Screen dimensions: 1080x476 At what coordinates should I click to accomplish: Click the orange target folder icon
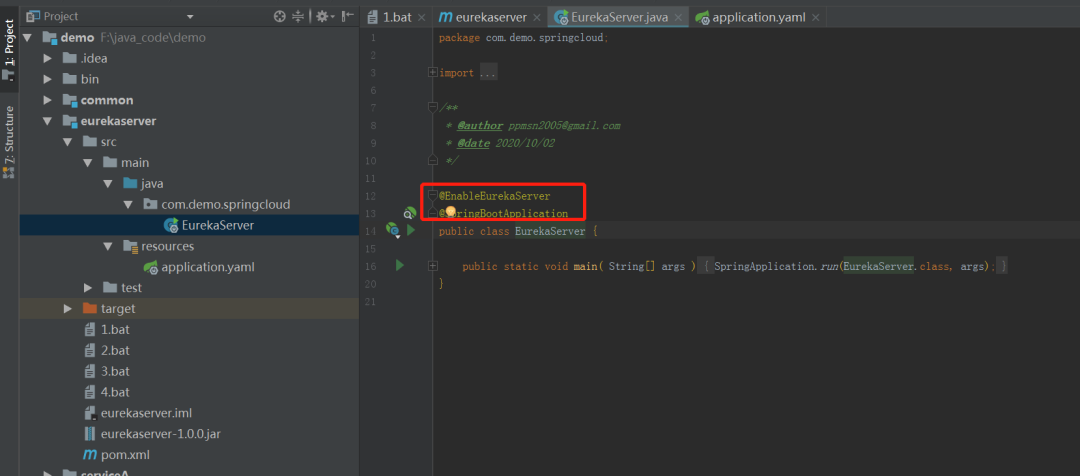[x=90, y=309]
